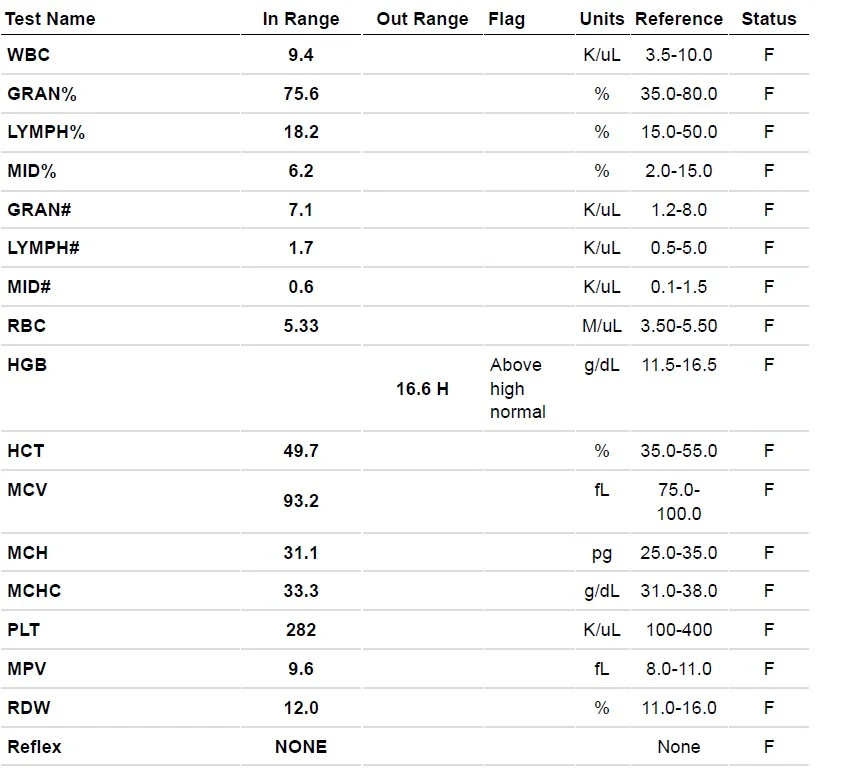844x783 pixels.
Task: Click the Out Range column header
Action: click(x=422, y=19)
